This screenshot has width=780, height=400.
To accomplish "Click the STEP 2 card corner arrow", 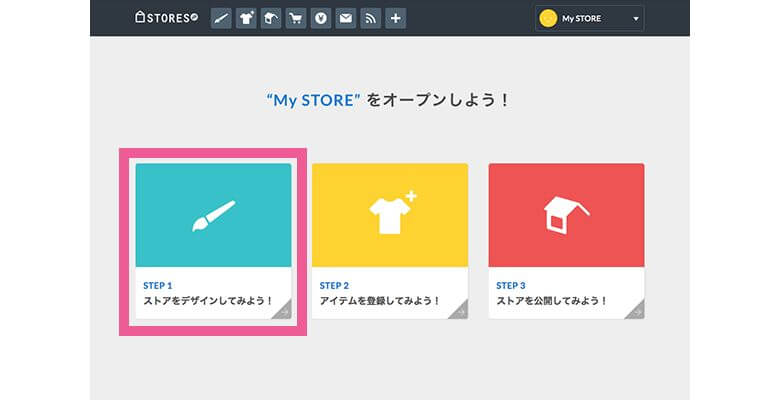I will tap(460, 312).
